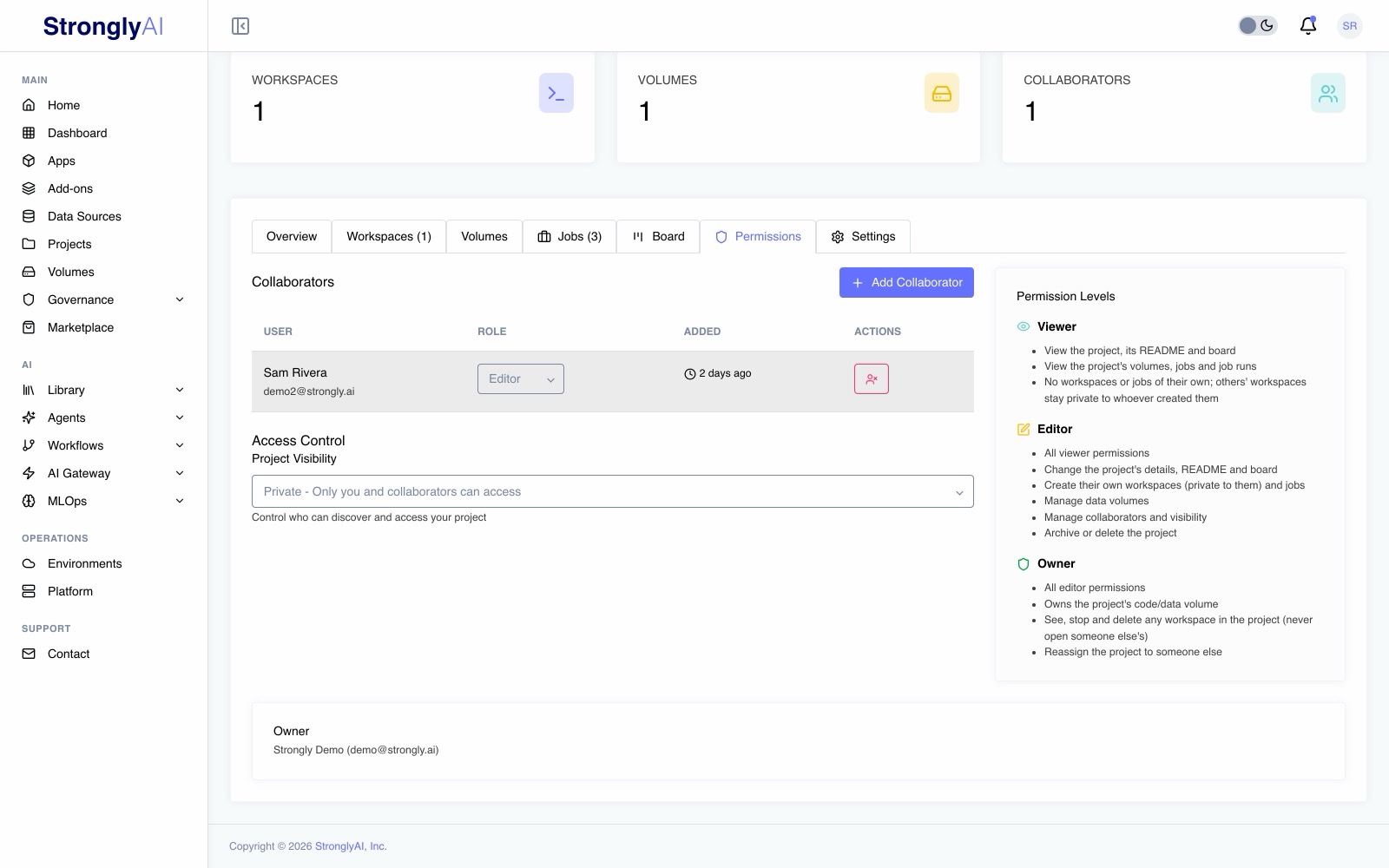
Task: Switch to Jobs (3) tab
Action: pyautogui.click(x=569, y=236)
